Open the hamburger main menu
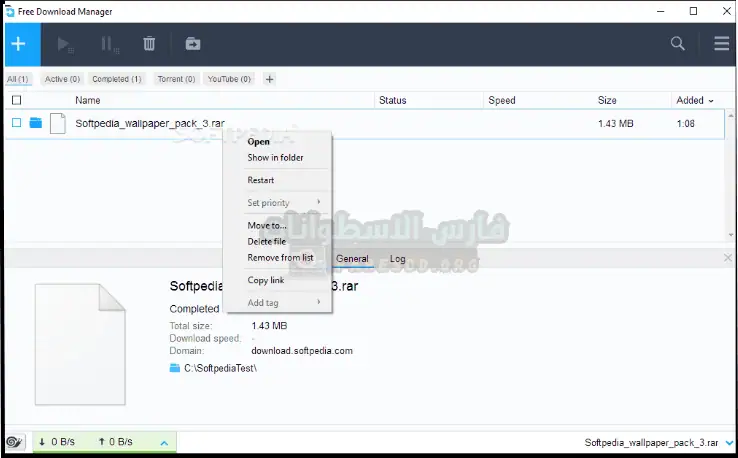The width and height of the screenshot is (738, 458). [720, 44]
